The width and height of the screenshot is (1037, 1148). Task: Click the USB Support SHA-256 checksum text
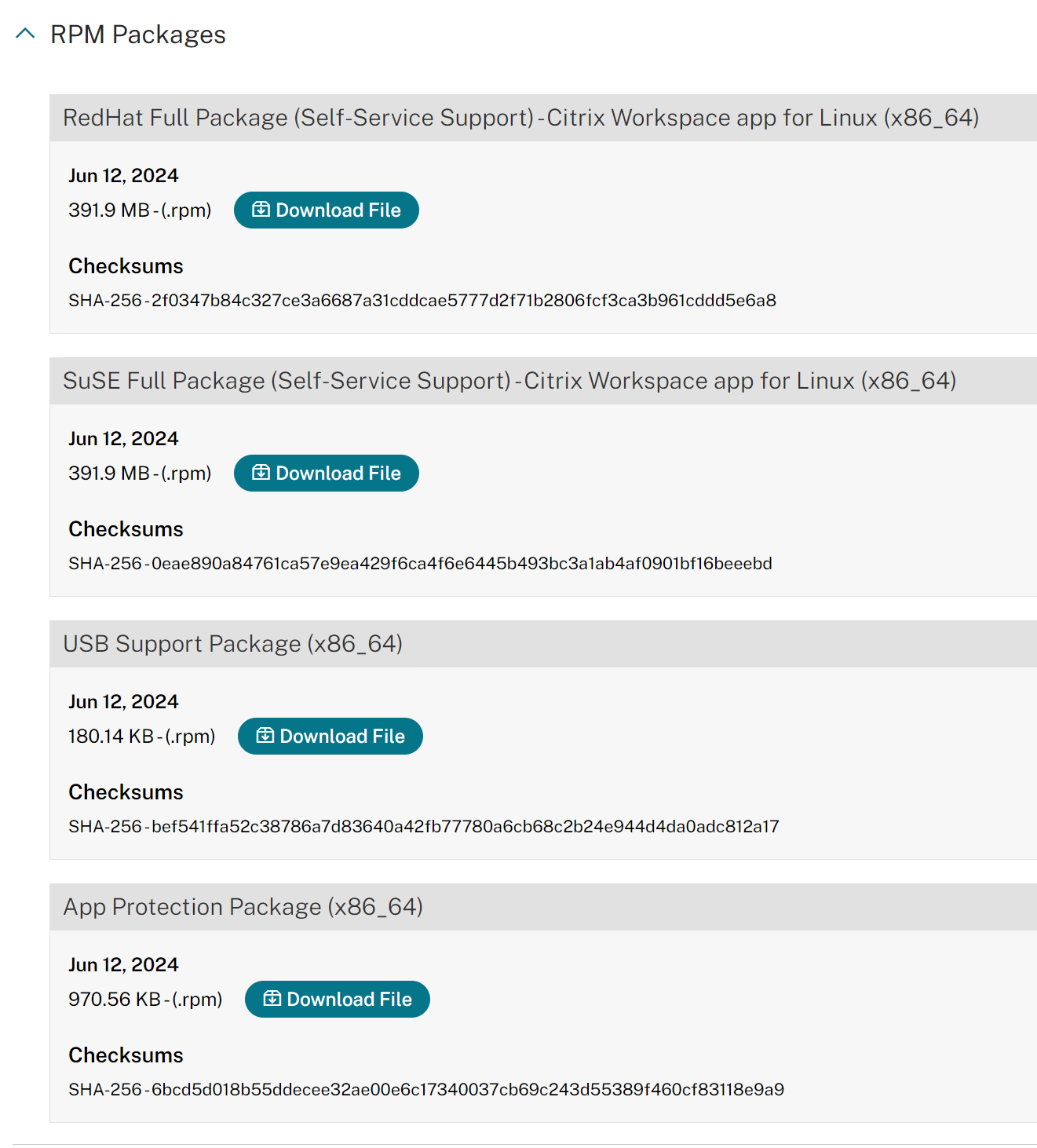point(424,827)
